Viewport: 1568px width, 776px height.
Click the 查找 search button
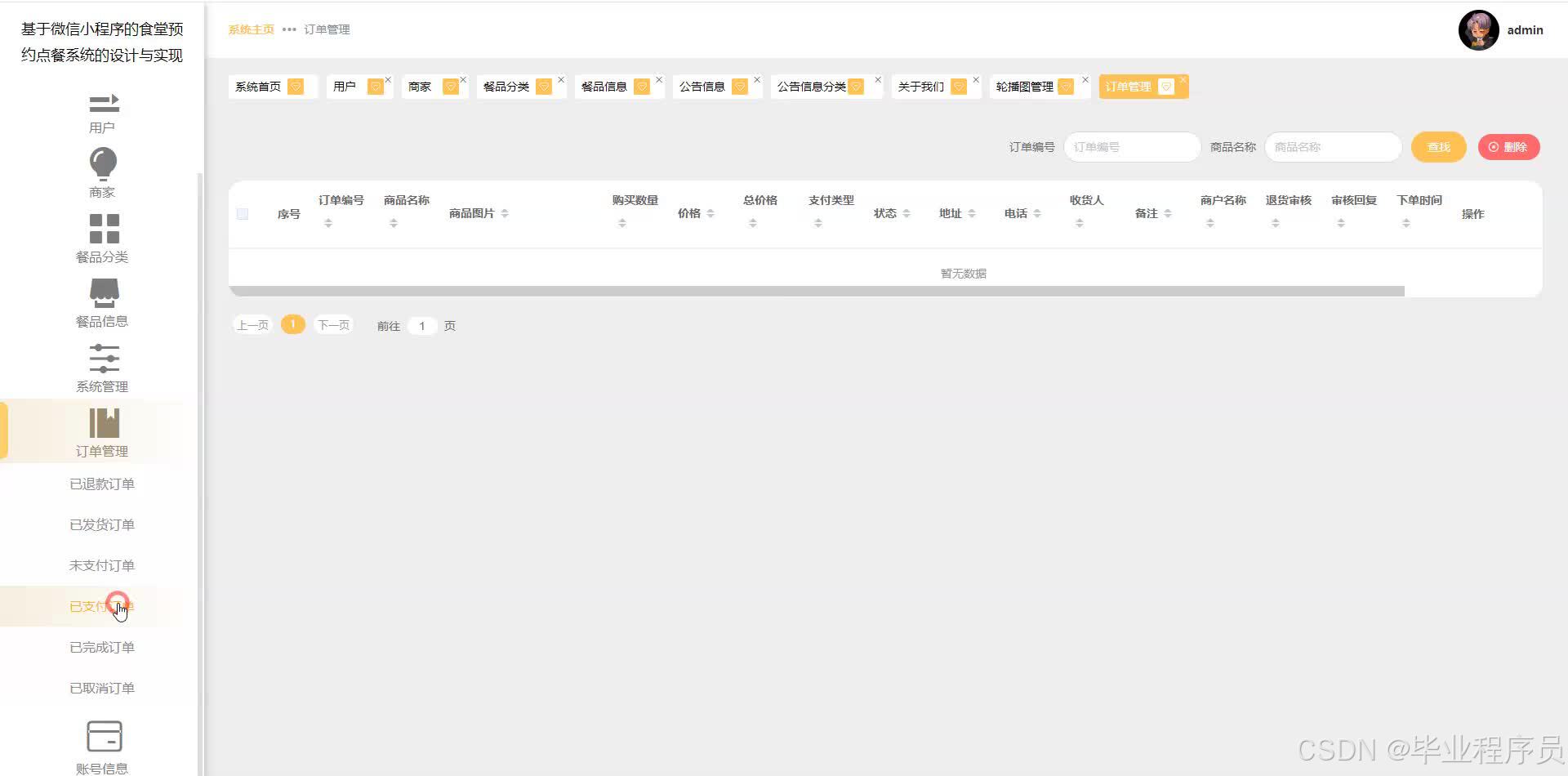[1437, 147]
